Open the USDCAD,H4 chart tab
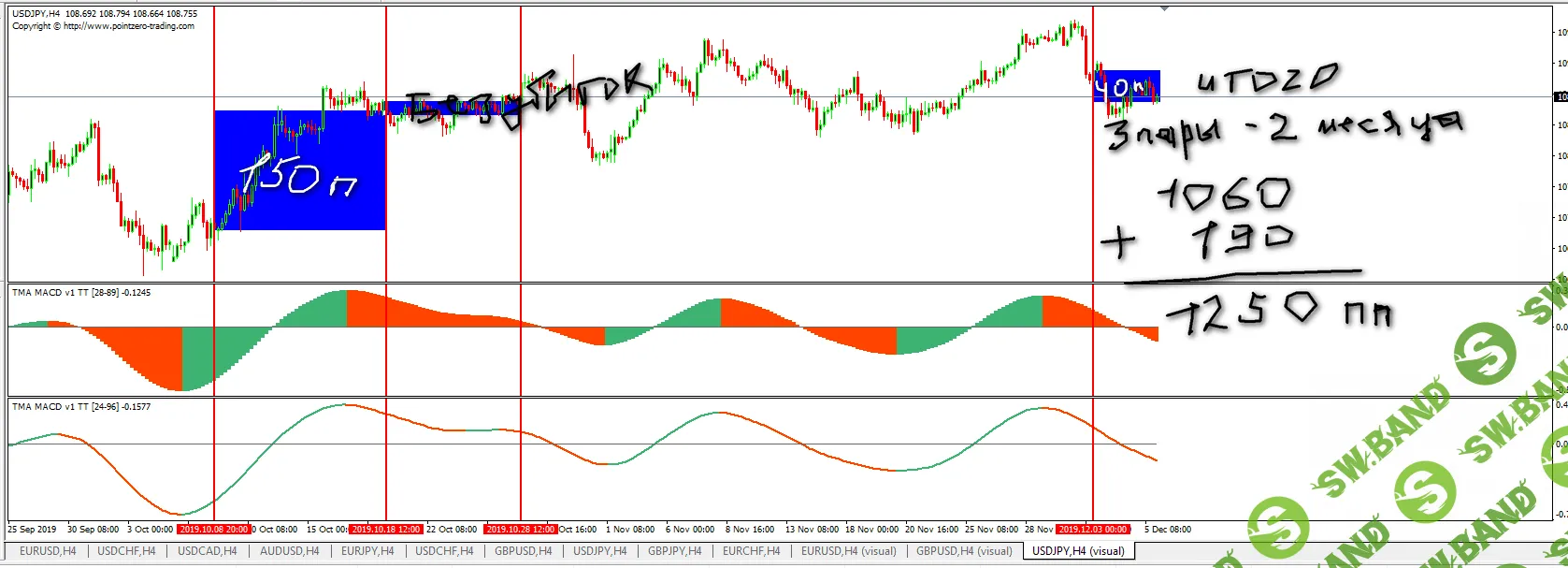Image resolution: width=1568 pixels, height=568 pixels. click(207, 551)
